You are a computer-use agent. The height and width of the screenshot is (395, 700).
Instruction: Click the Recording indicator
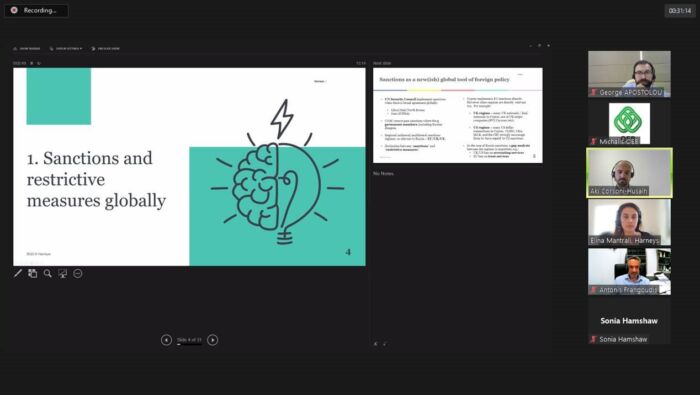[x=36, y=10]
